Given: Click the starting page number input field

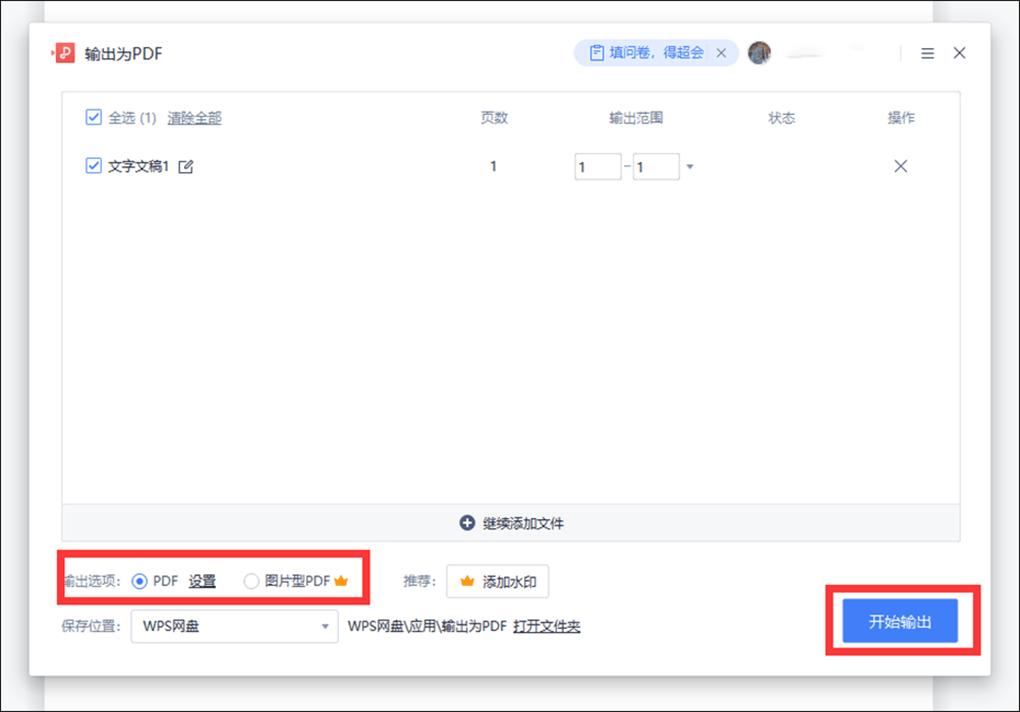Looking at the screenshot, I should (x=597, y=166).
